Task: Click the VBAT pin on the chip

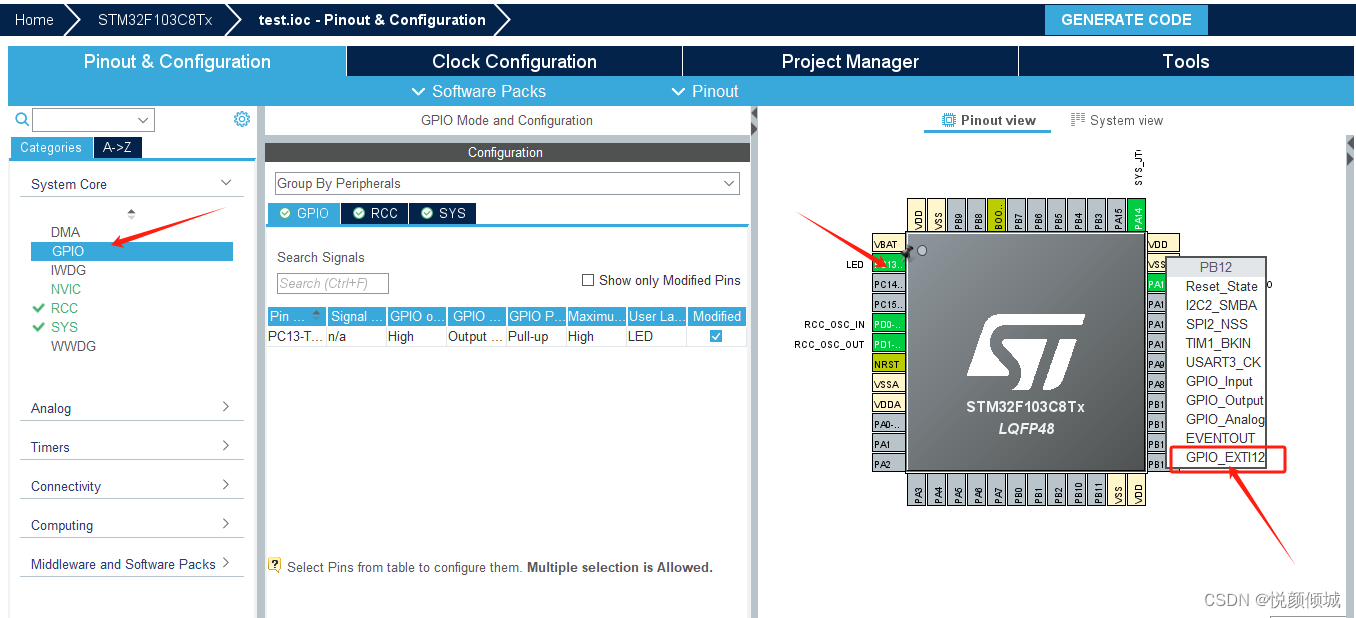Action: (888, 244)
